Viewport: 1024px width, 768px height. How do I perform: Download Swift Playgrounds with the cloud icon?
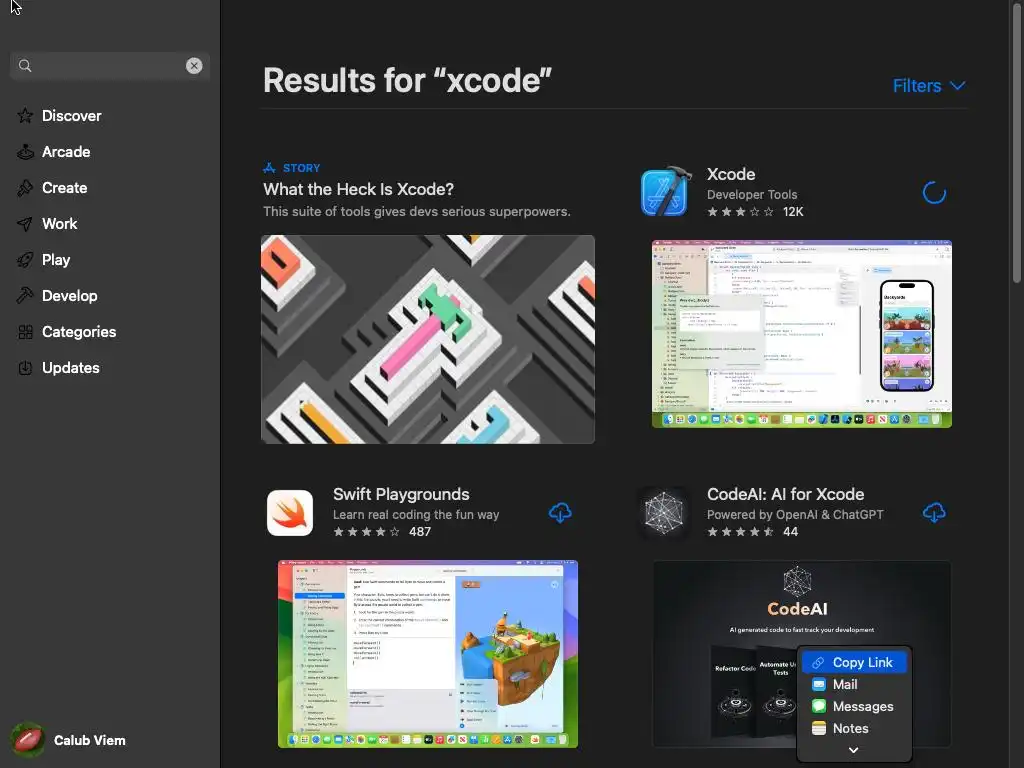coord(560,513)
